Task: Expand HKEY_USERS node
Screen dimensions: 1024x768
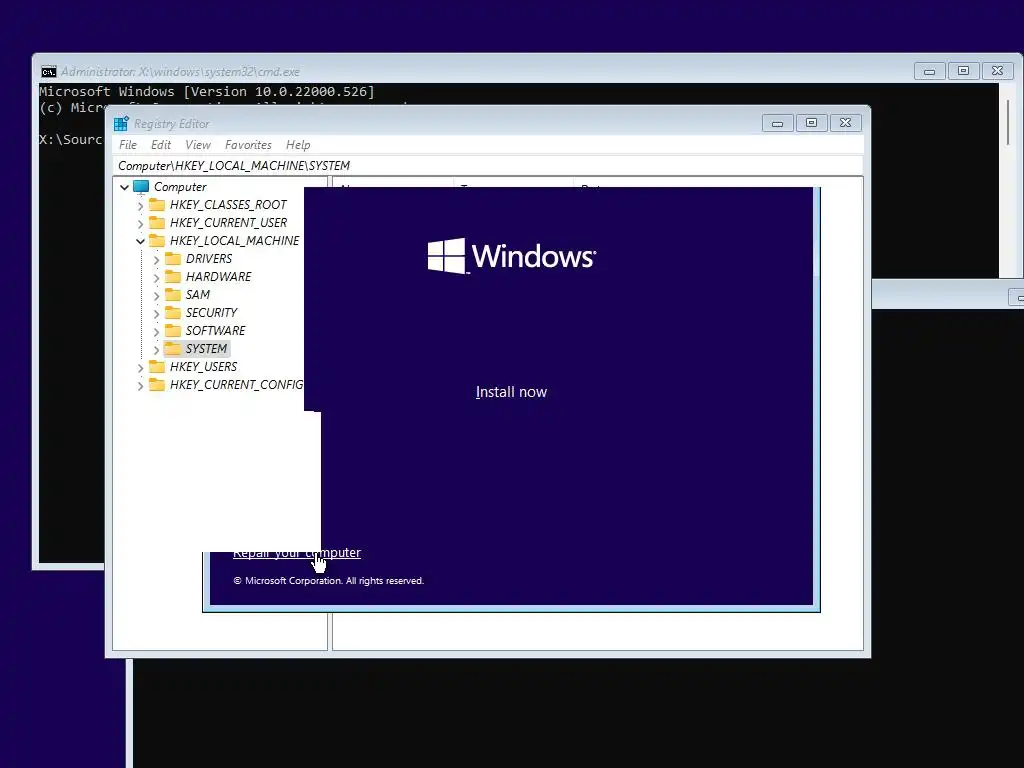Action: [140, 367]
